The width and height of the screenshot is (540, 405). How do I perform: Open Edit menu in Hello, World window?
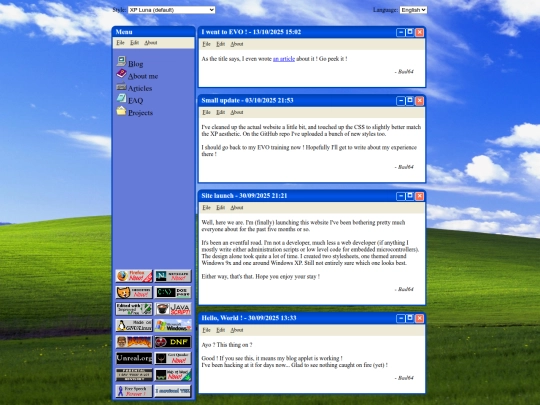(x=220, y=330)
